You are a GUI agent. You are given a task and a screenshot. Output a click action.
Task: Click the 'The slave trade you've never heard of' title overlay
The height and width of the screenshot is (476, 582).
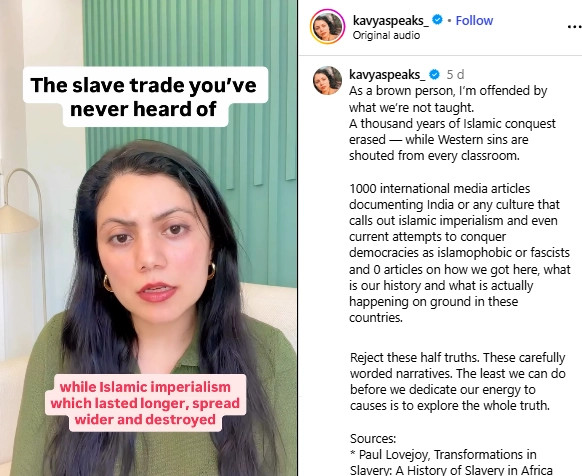point(145,97)
